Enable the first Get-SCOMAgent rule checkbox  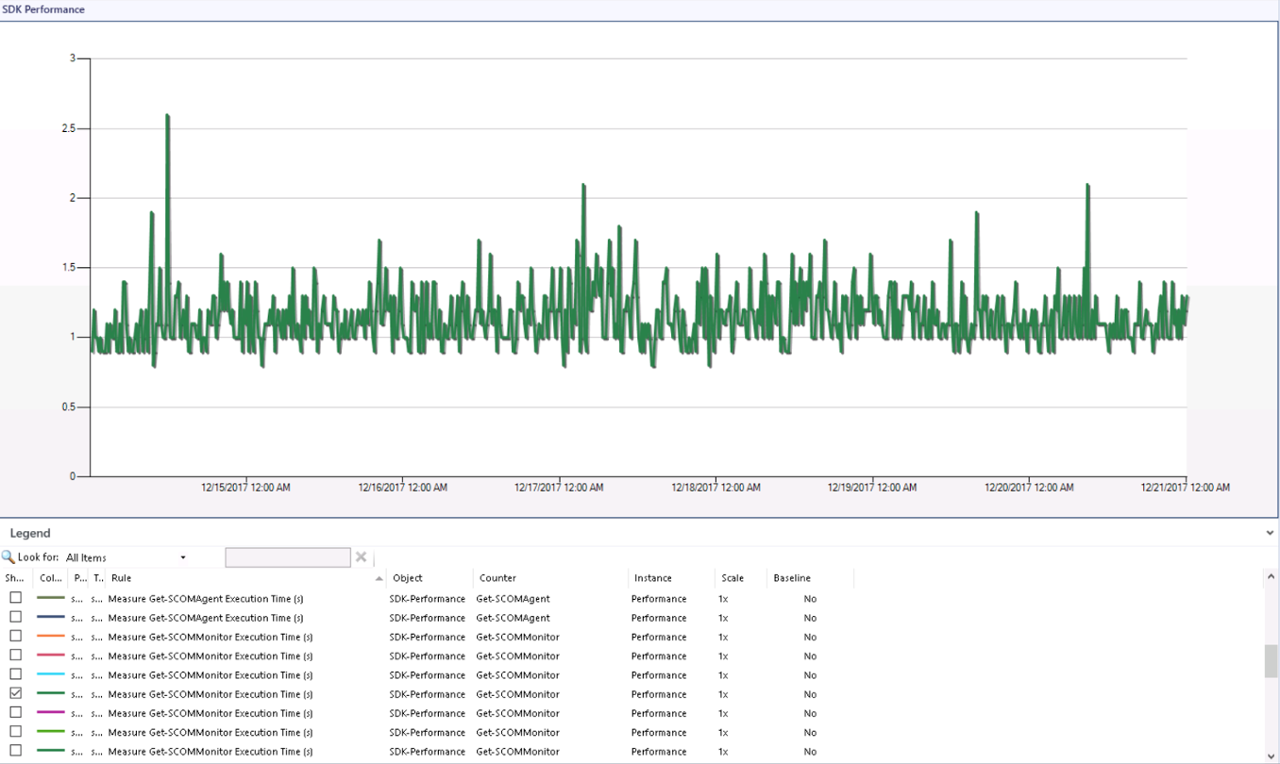15,598
